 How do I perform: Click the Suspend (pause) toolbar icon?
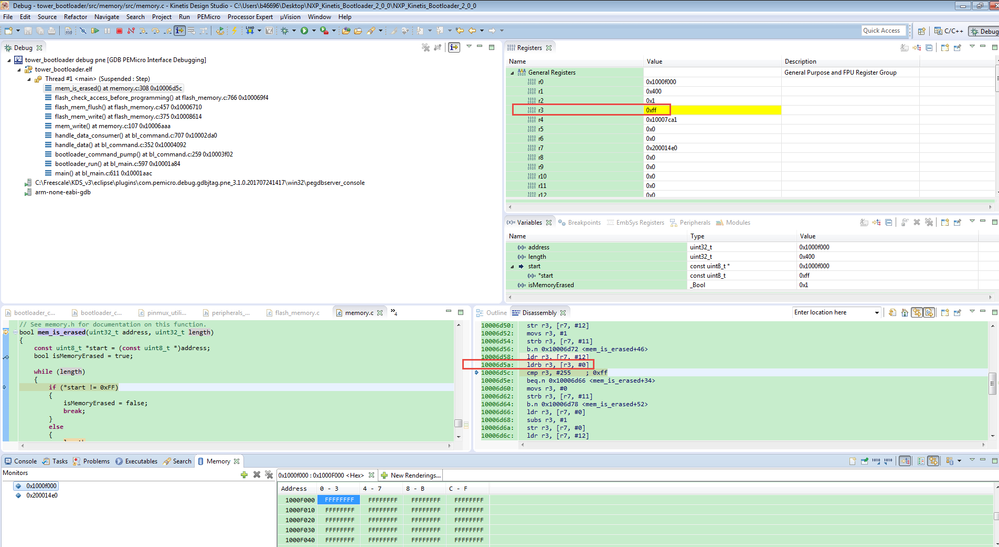(x=107, y=31)
